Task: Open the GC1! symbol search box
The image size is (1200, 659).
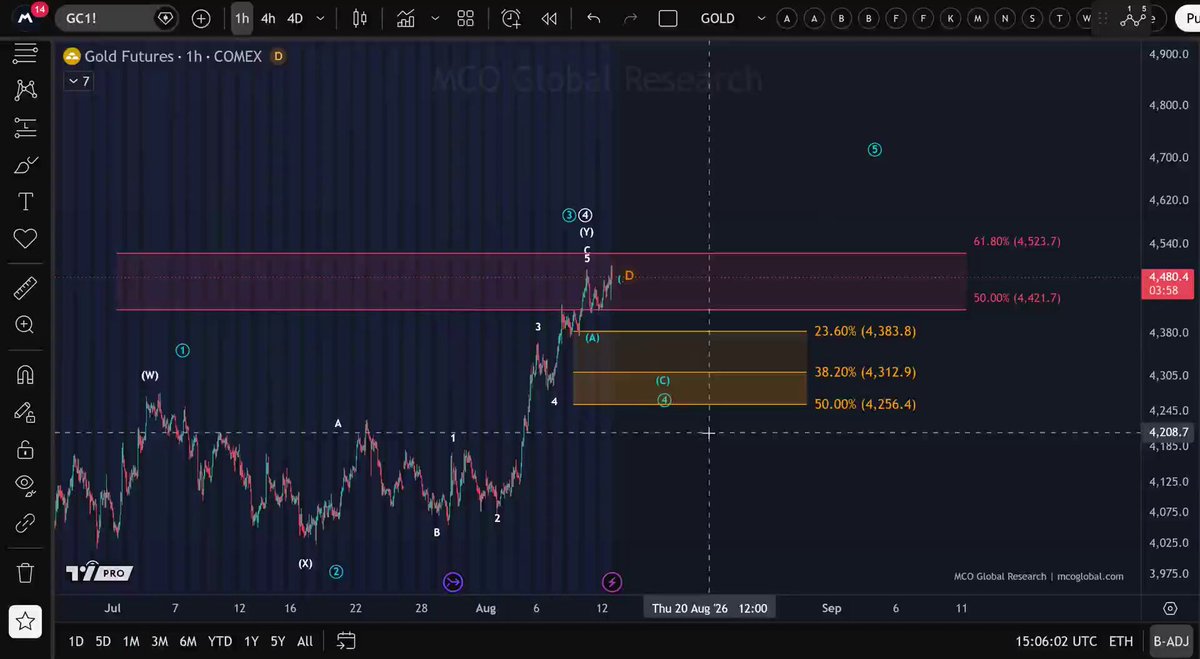Action: (115, 18)
